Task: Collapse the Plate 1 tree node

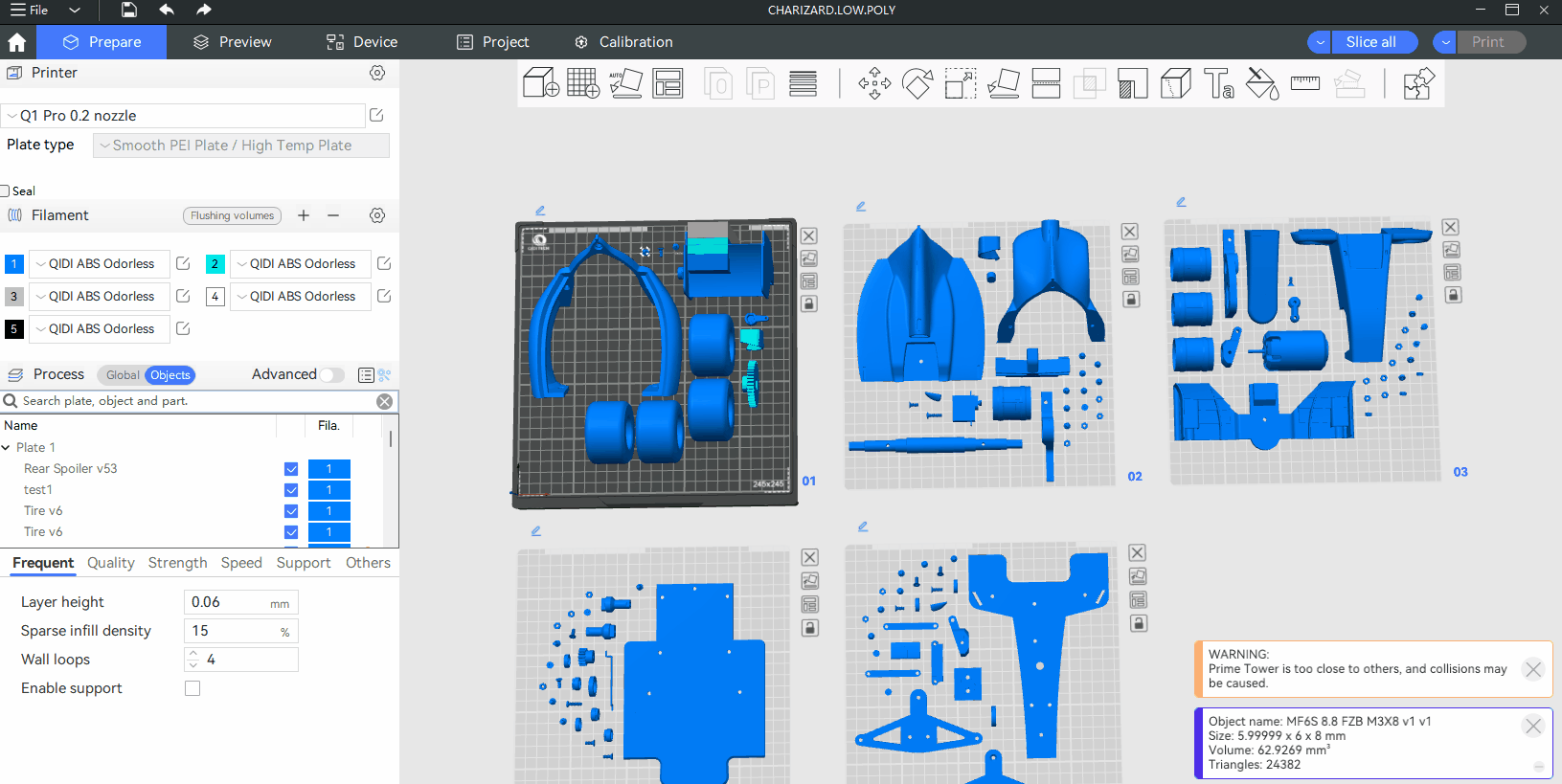Action: 7,448
